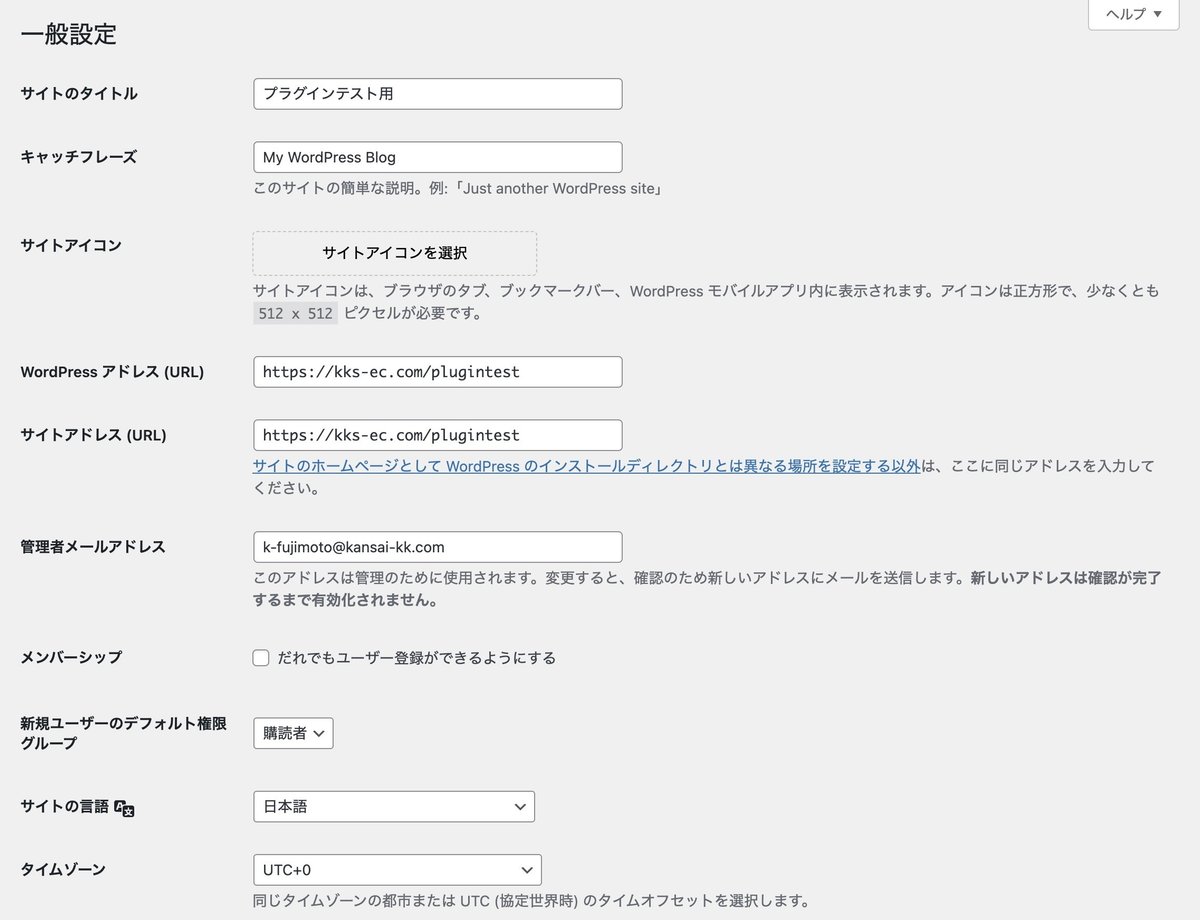
Task: Click the WordPress アドレス (URL) label
Action: tap(112, 372)
